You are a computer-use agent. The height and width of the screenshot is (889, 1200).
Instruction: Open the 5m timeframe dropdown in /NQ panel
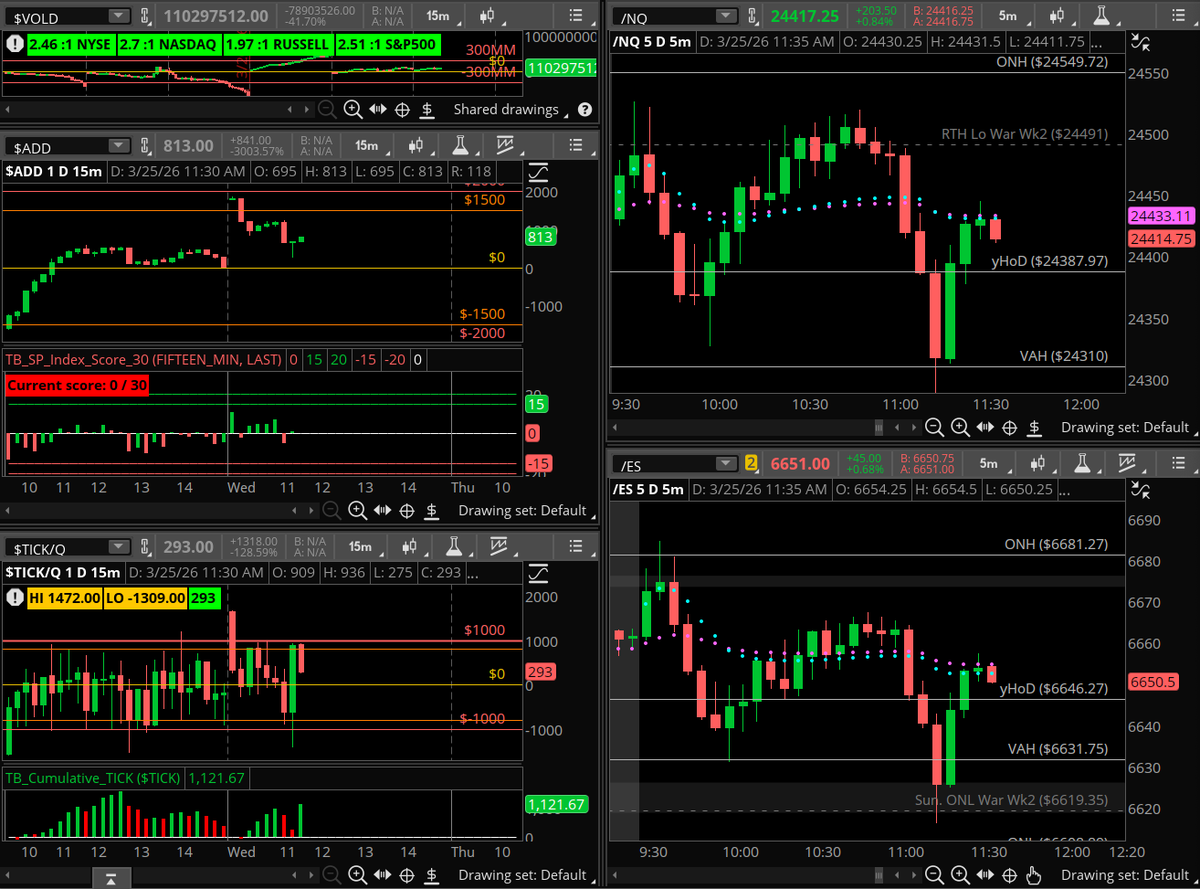[x=1009, y=16]
